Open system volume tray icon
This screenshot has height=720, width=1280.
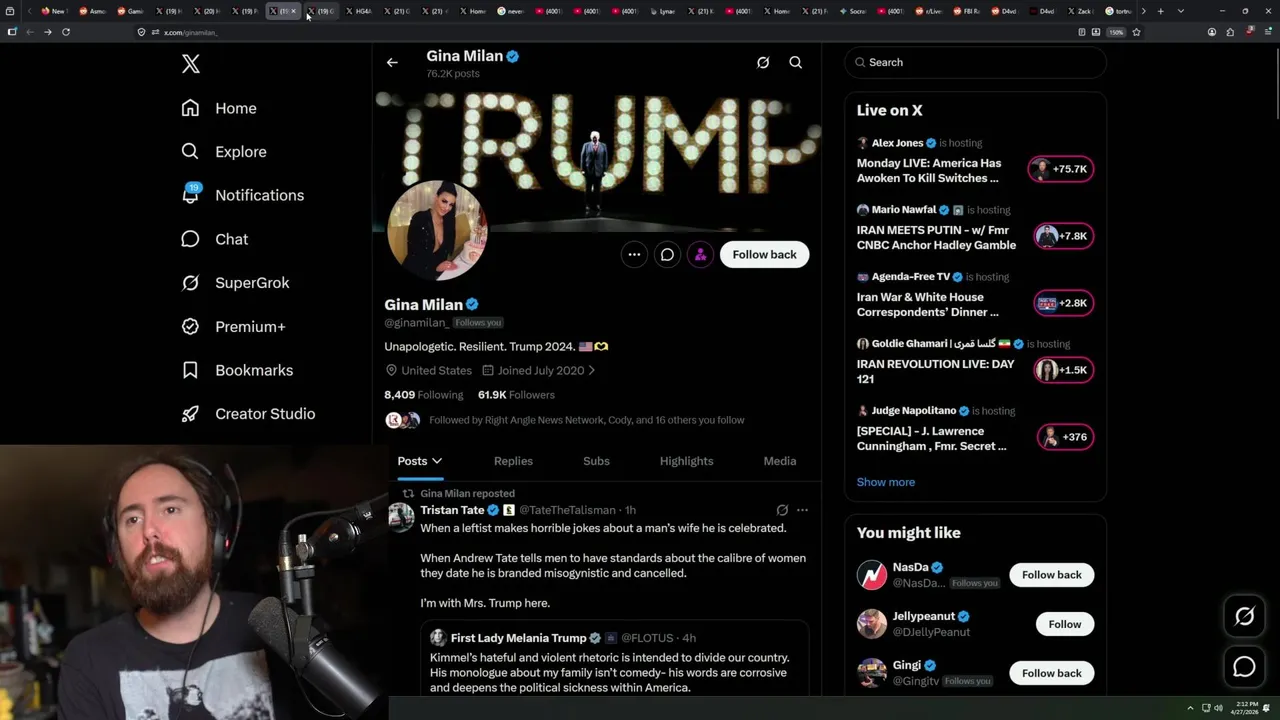1218,708
